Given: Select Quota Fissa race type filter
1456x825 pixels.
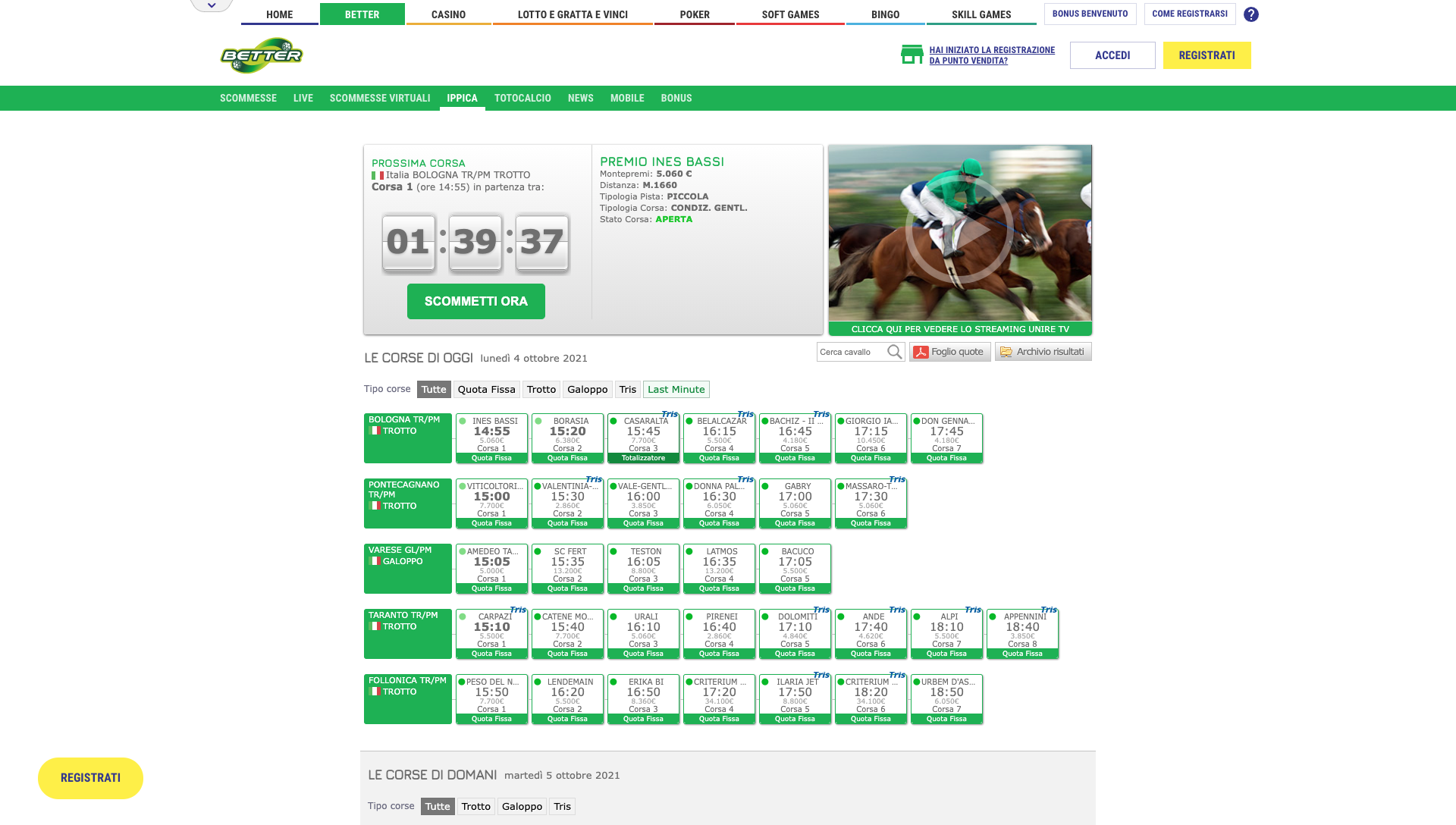Looking at the screenshot, I should (486, 390).
